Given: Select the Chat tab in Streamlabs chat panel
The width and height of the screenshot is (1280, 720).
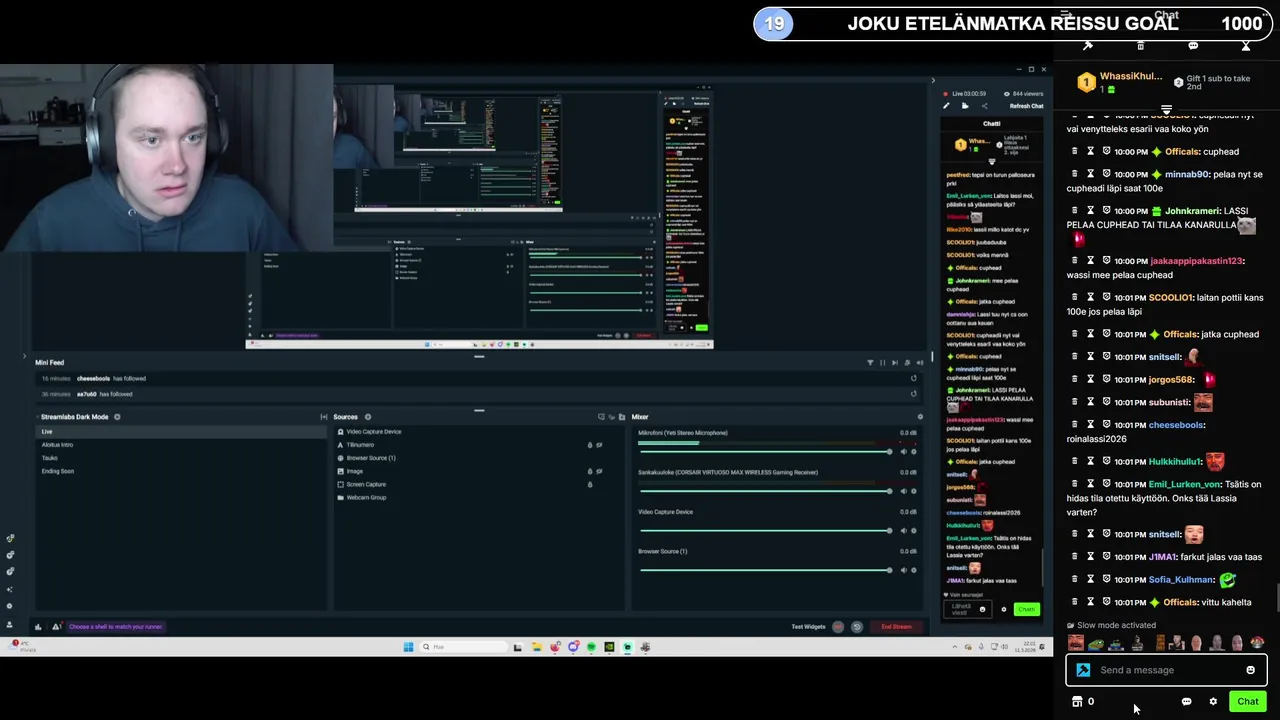Looking at the screenshot, I should click(x=992, y=124).
